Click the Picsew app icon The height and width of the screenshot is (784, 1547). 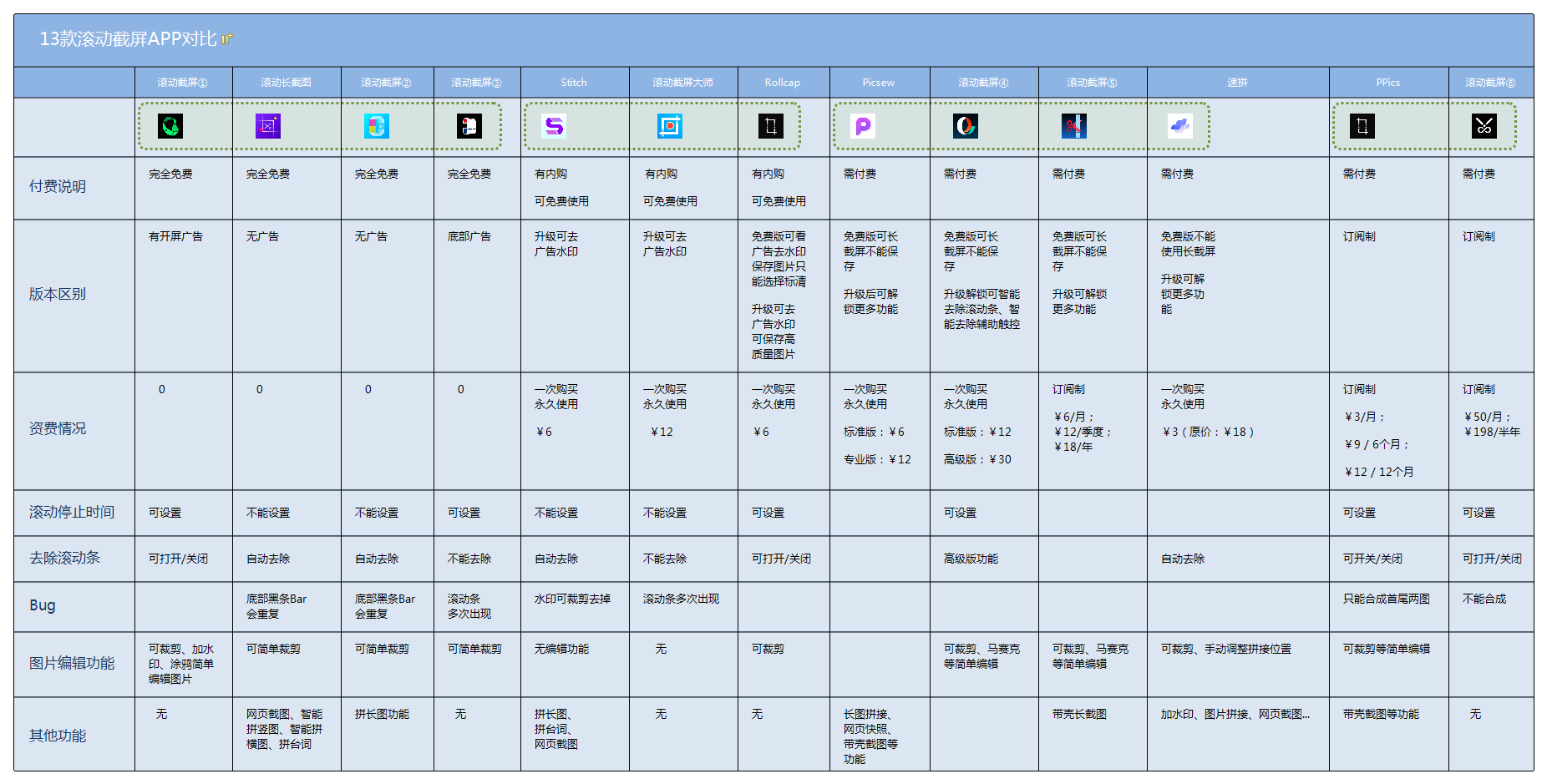(x=863, y=126)
